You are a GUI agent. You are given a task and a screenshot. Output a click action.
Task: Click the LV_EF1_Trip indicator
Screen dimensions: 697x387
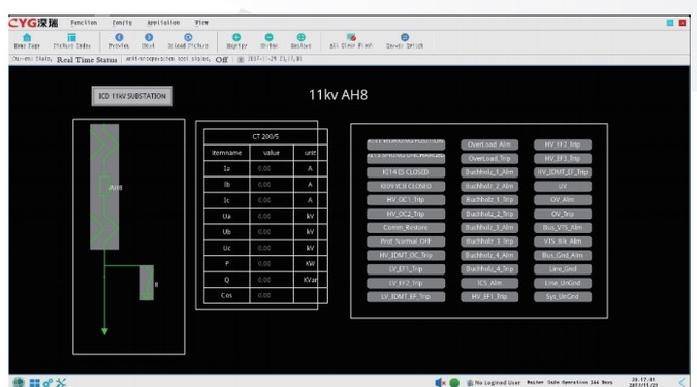[x=406, y=269]
